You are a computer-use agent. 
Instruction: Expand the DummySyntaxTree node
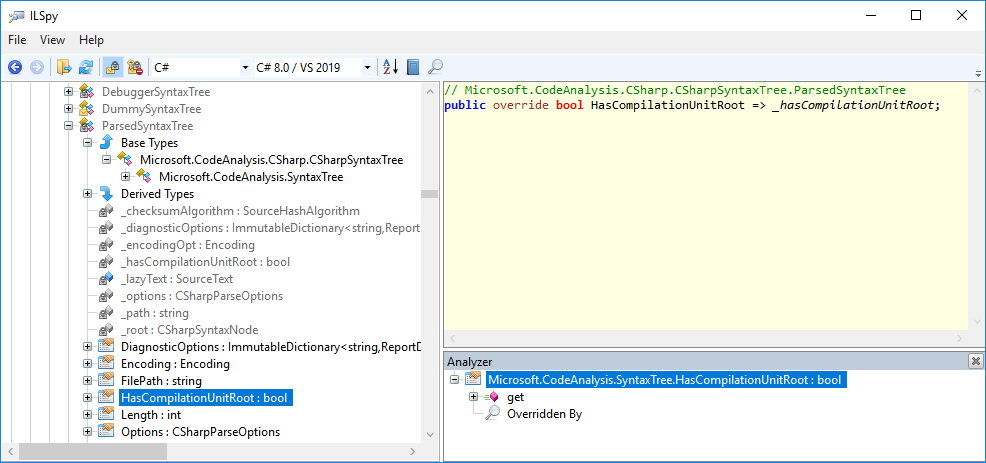pos(69,109)
